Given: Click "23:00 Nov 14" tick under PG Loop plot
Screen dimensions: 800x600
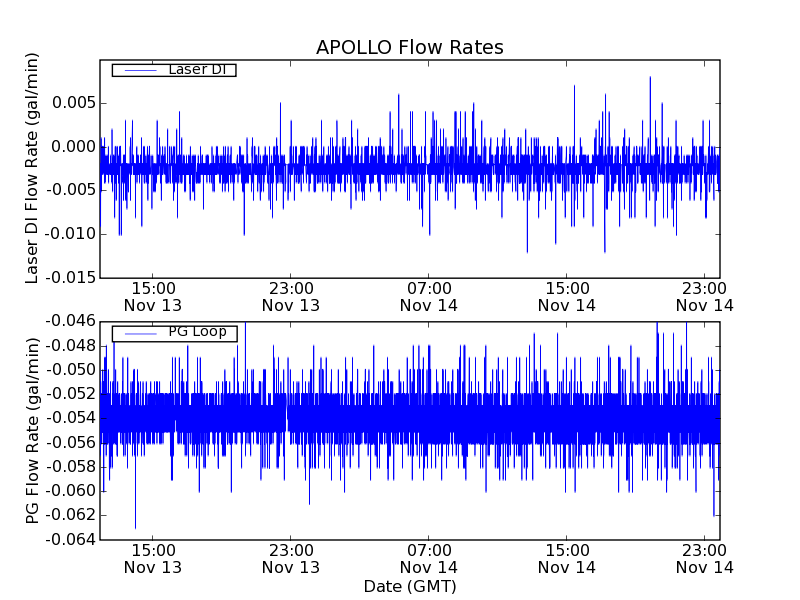Looking at the screenshot, I should point(705,558).
